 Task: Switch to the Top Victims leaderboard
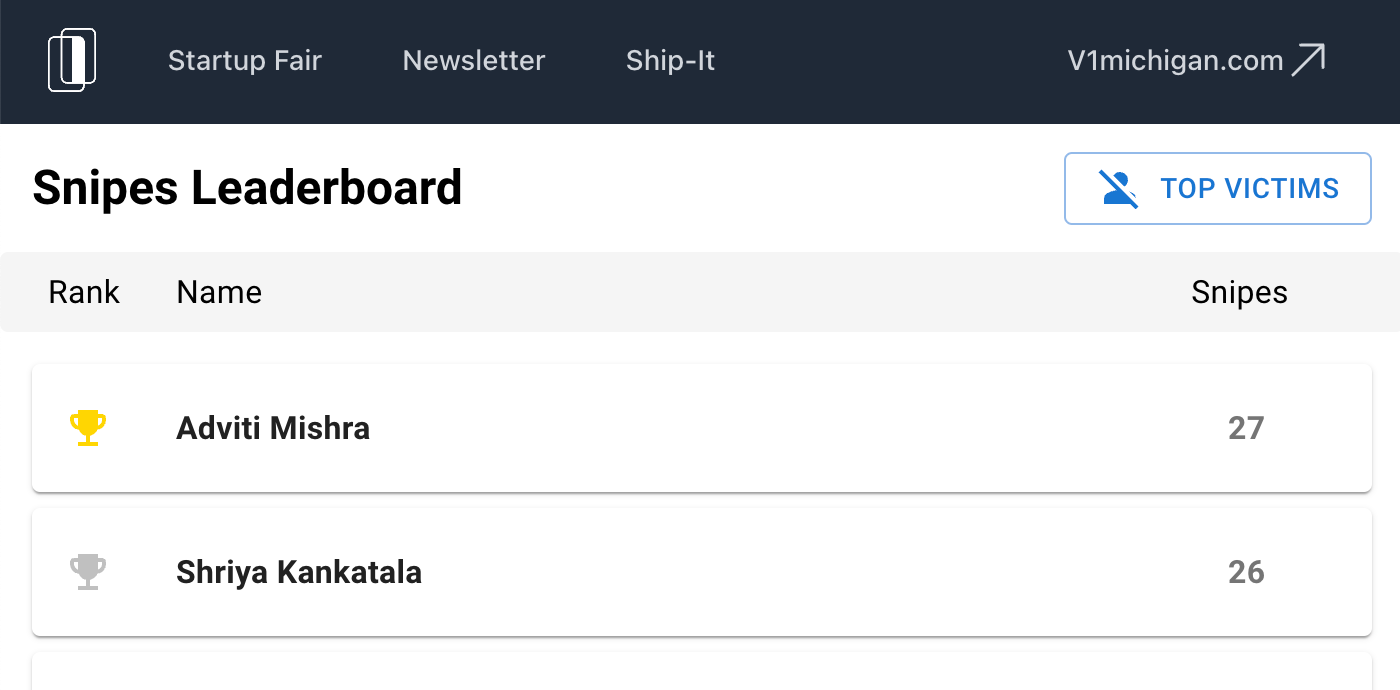click(1218, 188)
